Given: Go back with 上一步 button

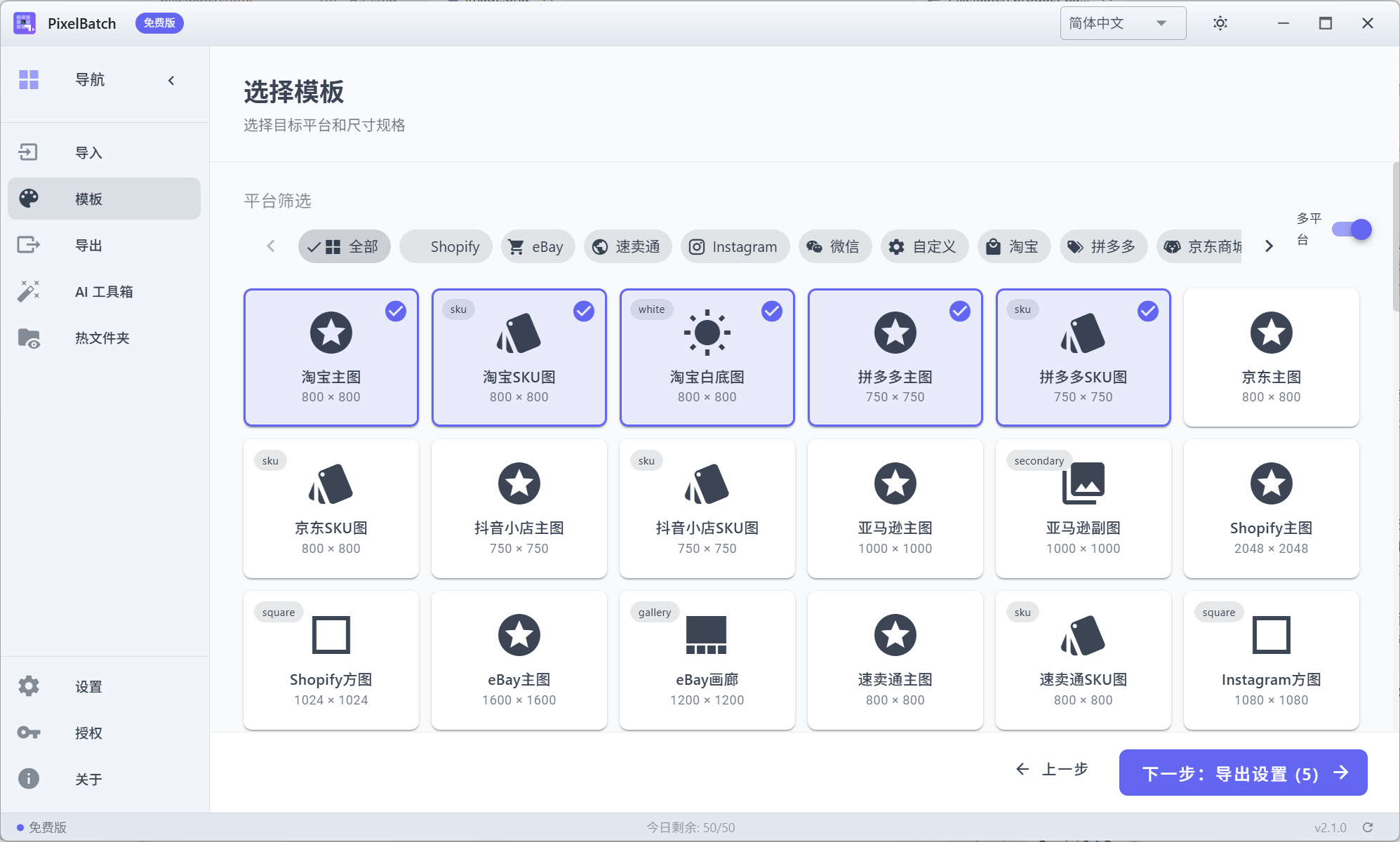Looking at the screenshot, I should point(1052,770).
